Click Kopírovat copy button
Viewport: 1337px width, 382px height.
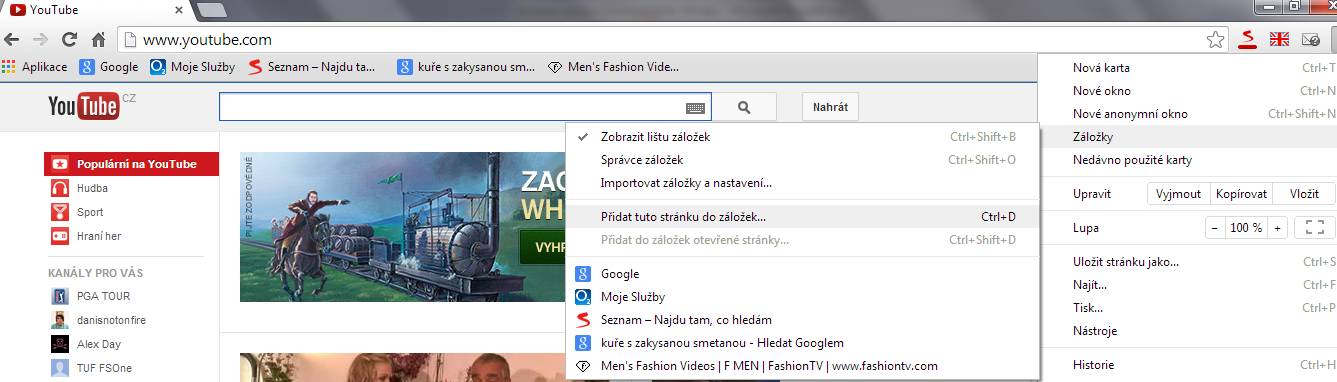click(1242, 194)
